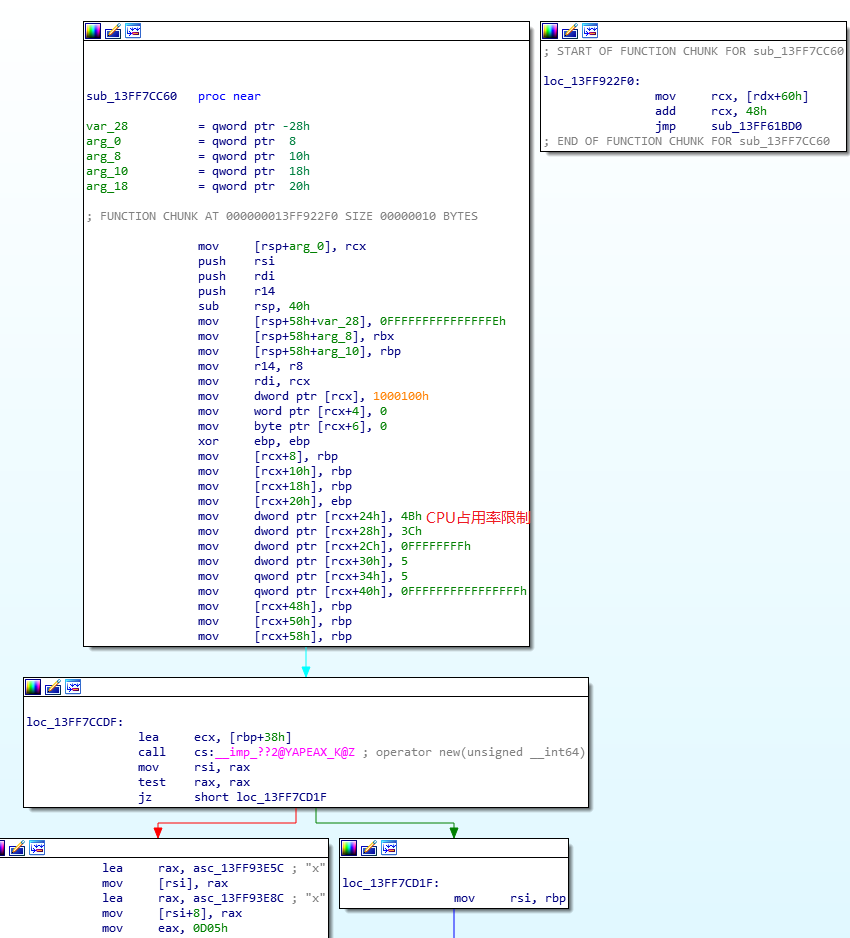Click 'xor ebp, ebp' instruction
The image size is (850, 938).
pos(254,441)
